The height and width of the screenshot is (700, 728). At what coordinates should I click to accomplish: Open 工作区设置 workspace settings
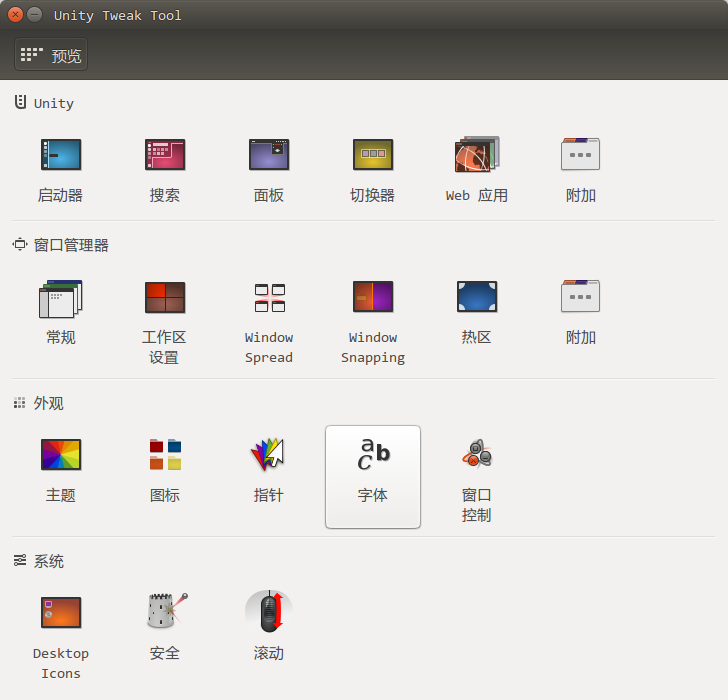(165, 321)
